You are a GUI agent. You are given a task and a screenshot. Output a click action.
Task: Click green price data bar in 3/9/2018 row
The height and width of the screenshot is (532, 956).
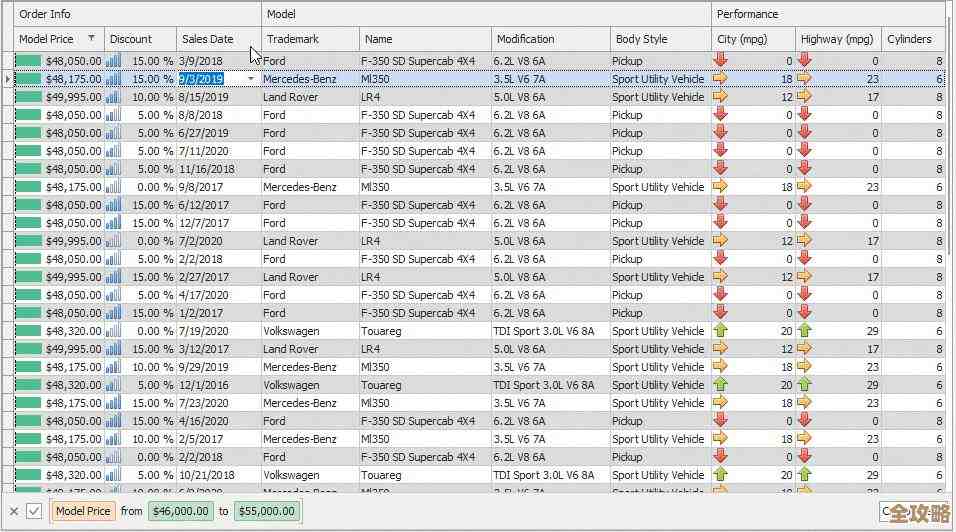point(28,61)
